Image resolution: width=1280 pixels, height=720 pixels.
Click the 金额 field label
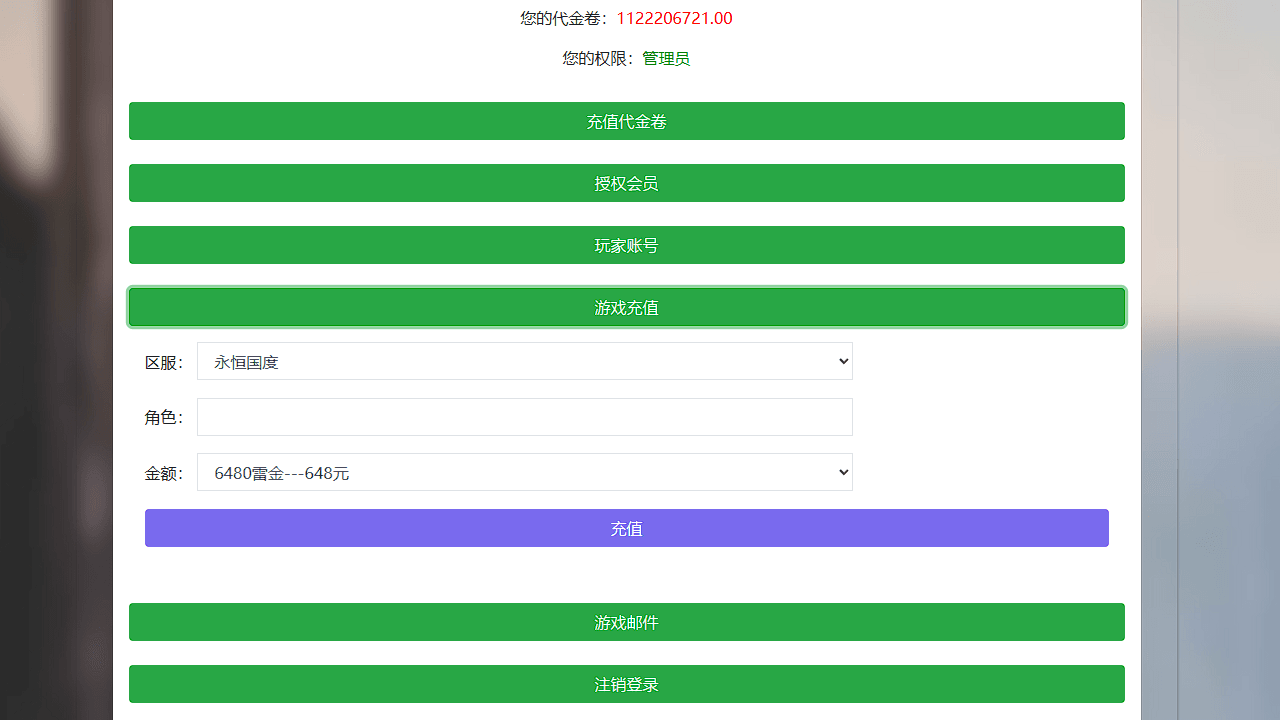163,473
